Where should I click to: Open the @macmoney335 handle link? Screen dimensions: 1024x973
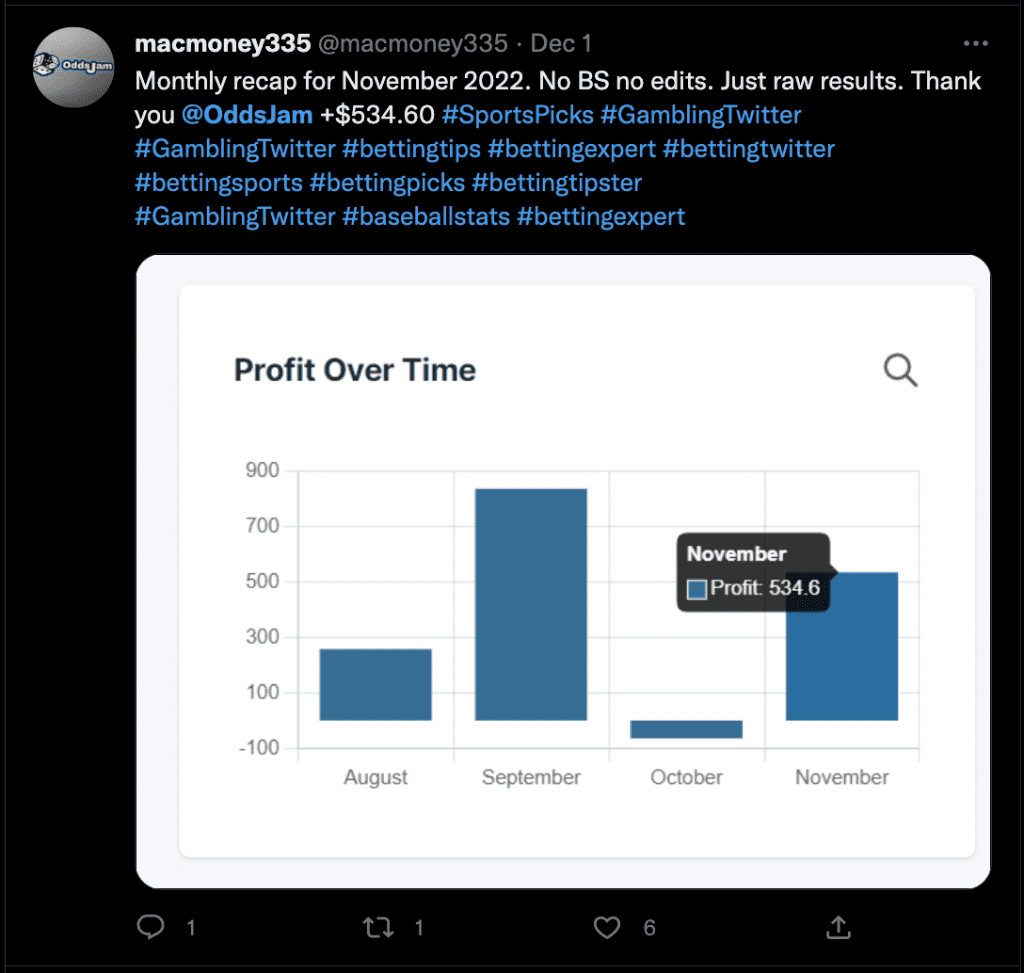coord(412,44)
